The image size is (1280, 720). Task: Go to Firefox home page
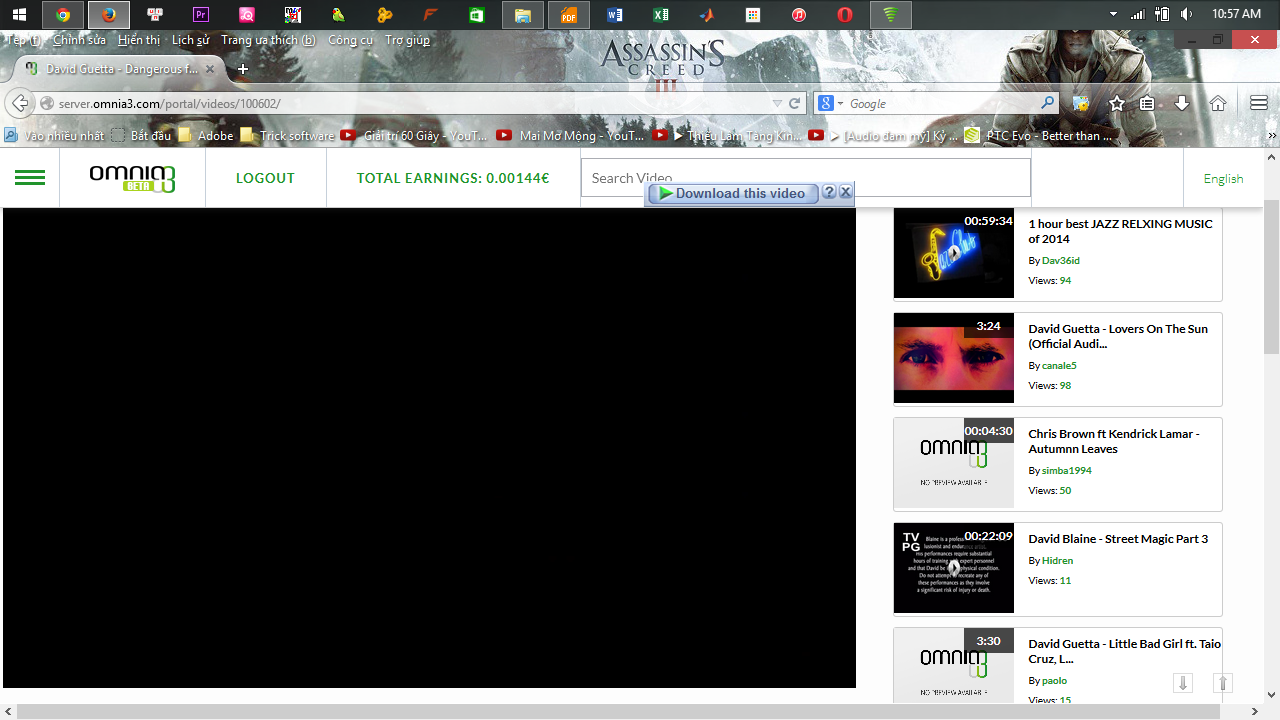(1217, 103)
